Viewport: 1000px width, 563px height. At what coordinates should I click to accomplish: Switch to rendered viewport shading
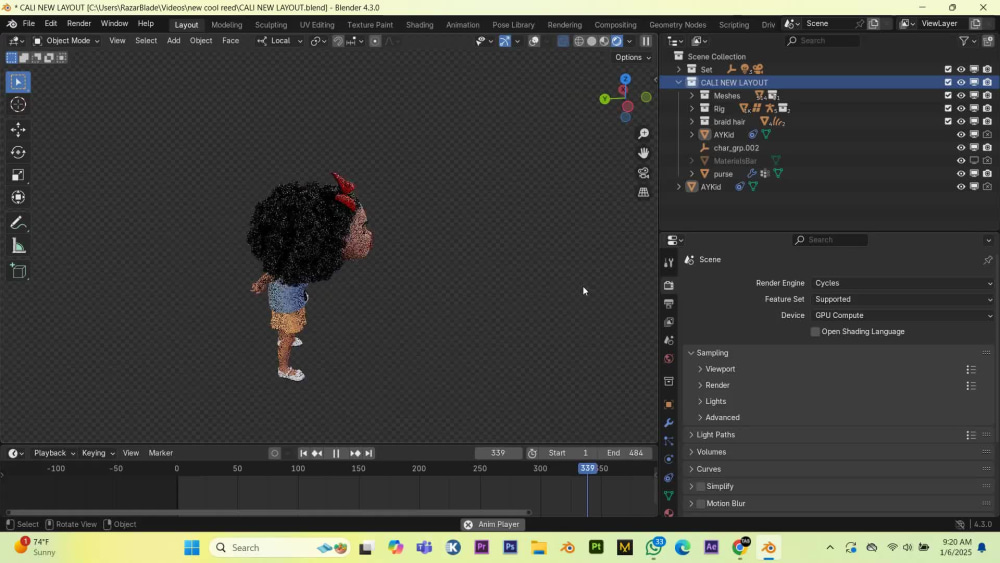(x=617, y=41)
